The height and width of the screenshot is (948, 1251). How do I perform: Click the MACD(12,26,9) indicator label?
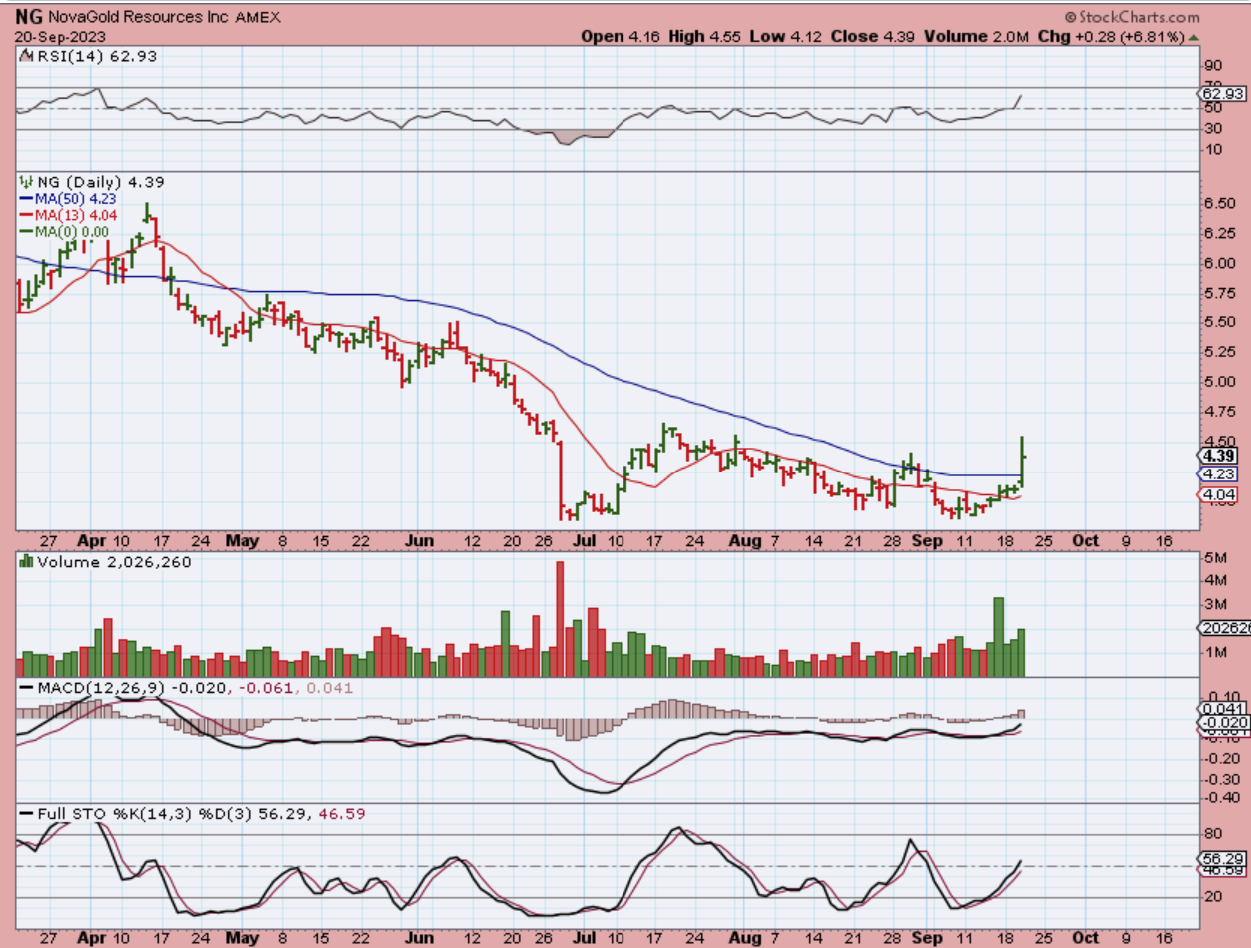click(x=94, y=688)
